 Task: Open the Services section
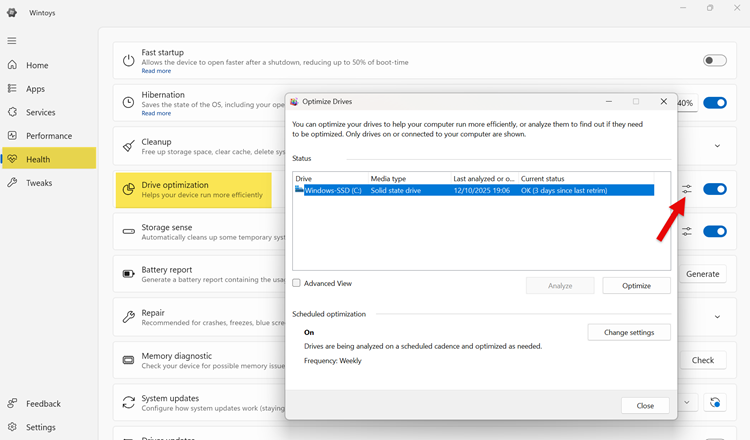[40, 112]
